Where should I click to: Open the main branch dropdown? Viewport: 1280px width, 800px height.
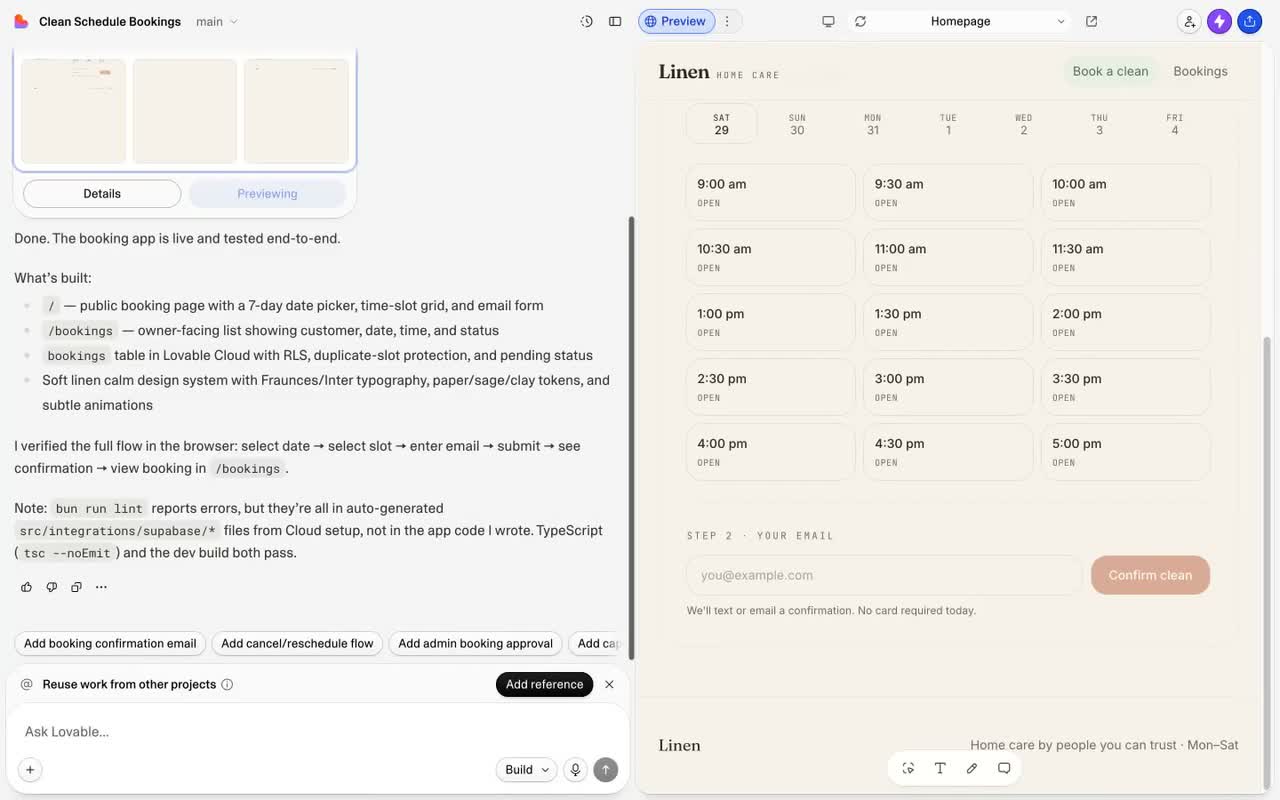point(217,21)
